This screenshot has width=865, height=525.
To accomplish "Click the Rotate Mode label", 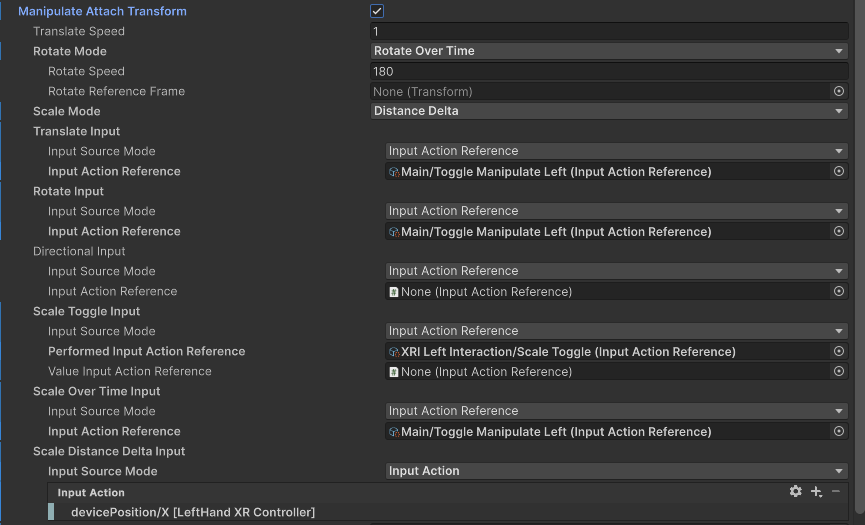I will [70, 51].
